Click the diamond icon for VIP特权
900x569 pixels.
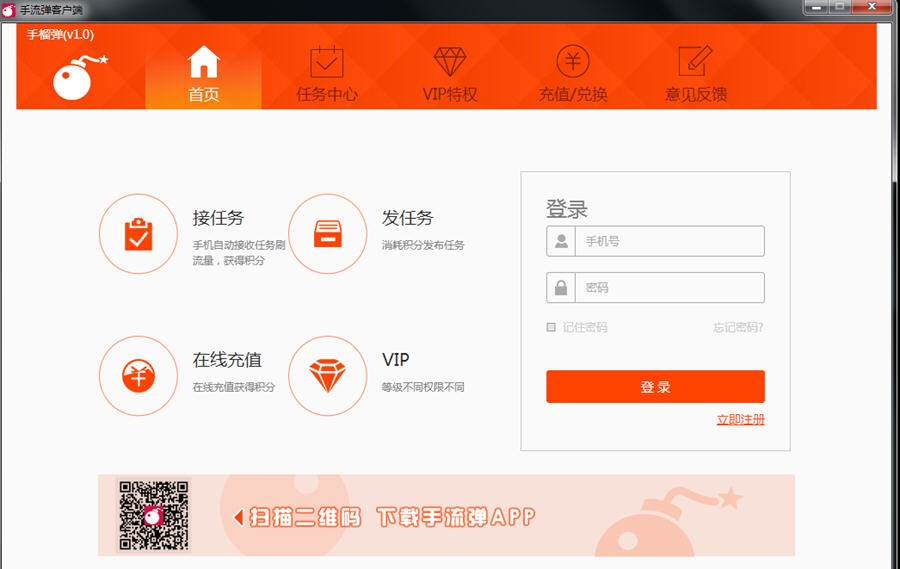[x=450, y=61]
